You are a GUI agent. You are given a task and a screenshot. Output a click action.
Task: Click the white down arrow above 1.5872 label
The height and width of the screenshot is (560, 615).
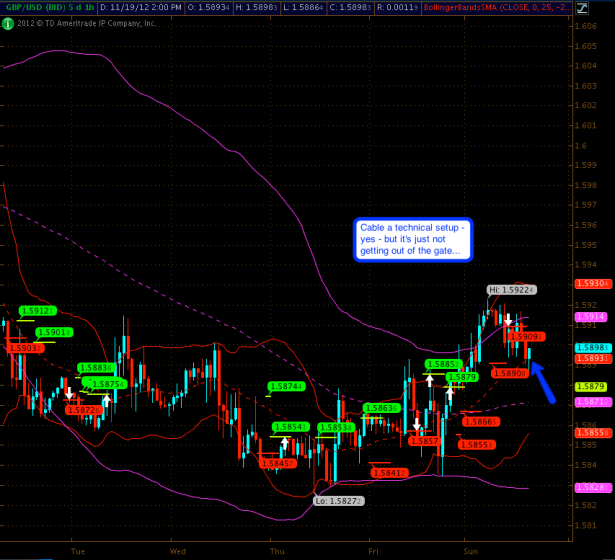(68, 395)
